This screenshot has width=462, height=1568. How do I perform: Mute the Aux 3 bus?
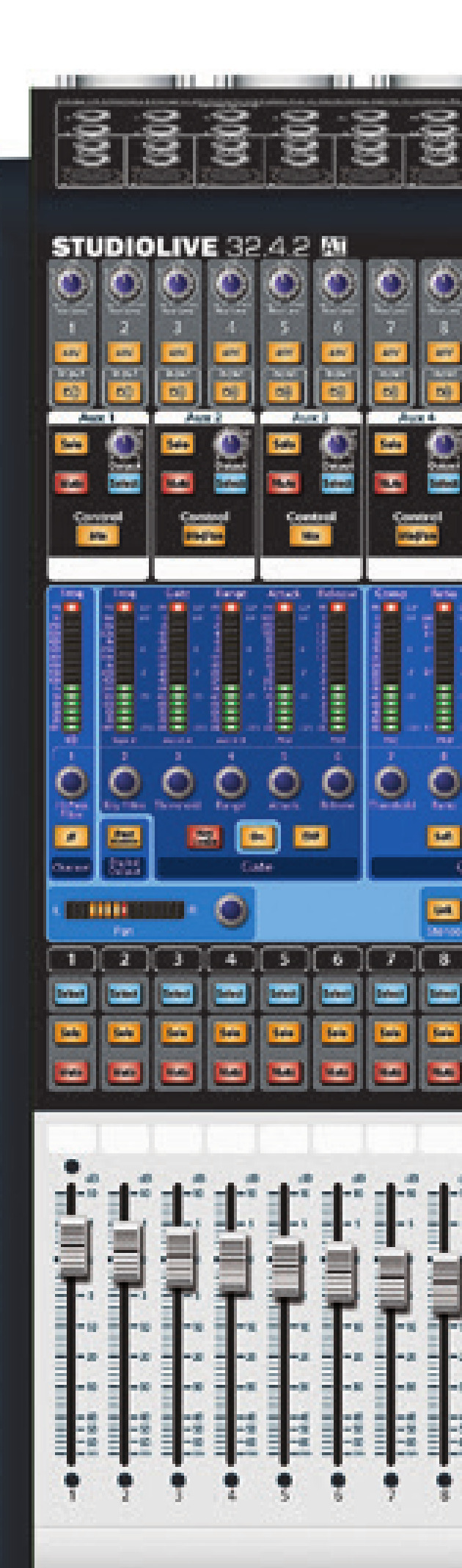(284, 482)
